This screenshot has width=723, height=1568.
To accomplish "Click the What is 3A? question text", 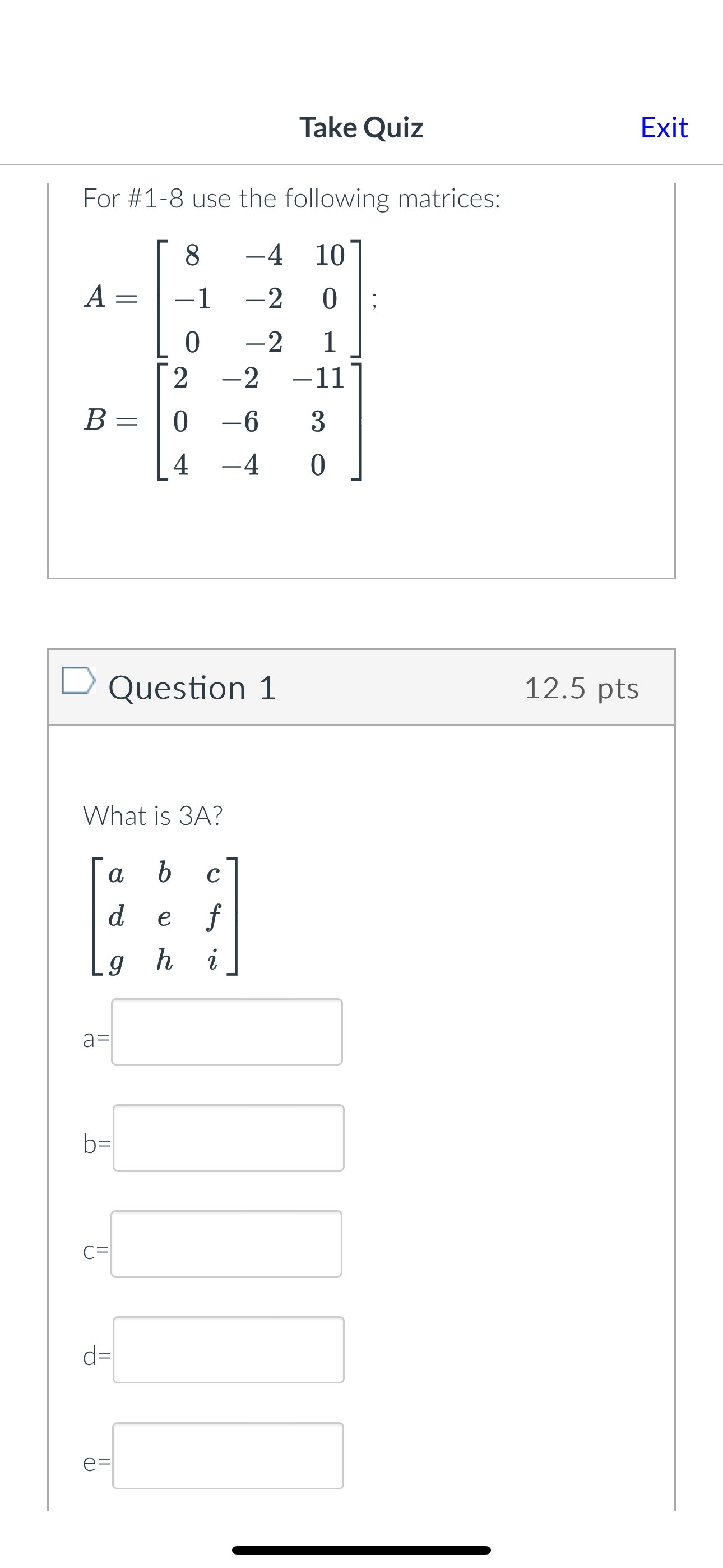I will 153,817.
